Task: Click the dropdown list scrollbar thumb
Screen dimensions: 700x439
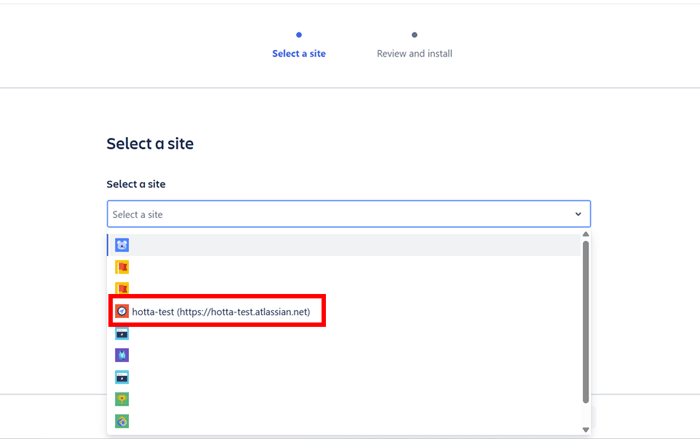Action: 586,322
